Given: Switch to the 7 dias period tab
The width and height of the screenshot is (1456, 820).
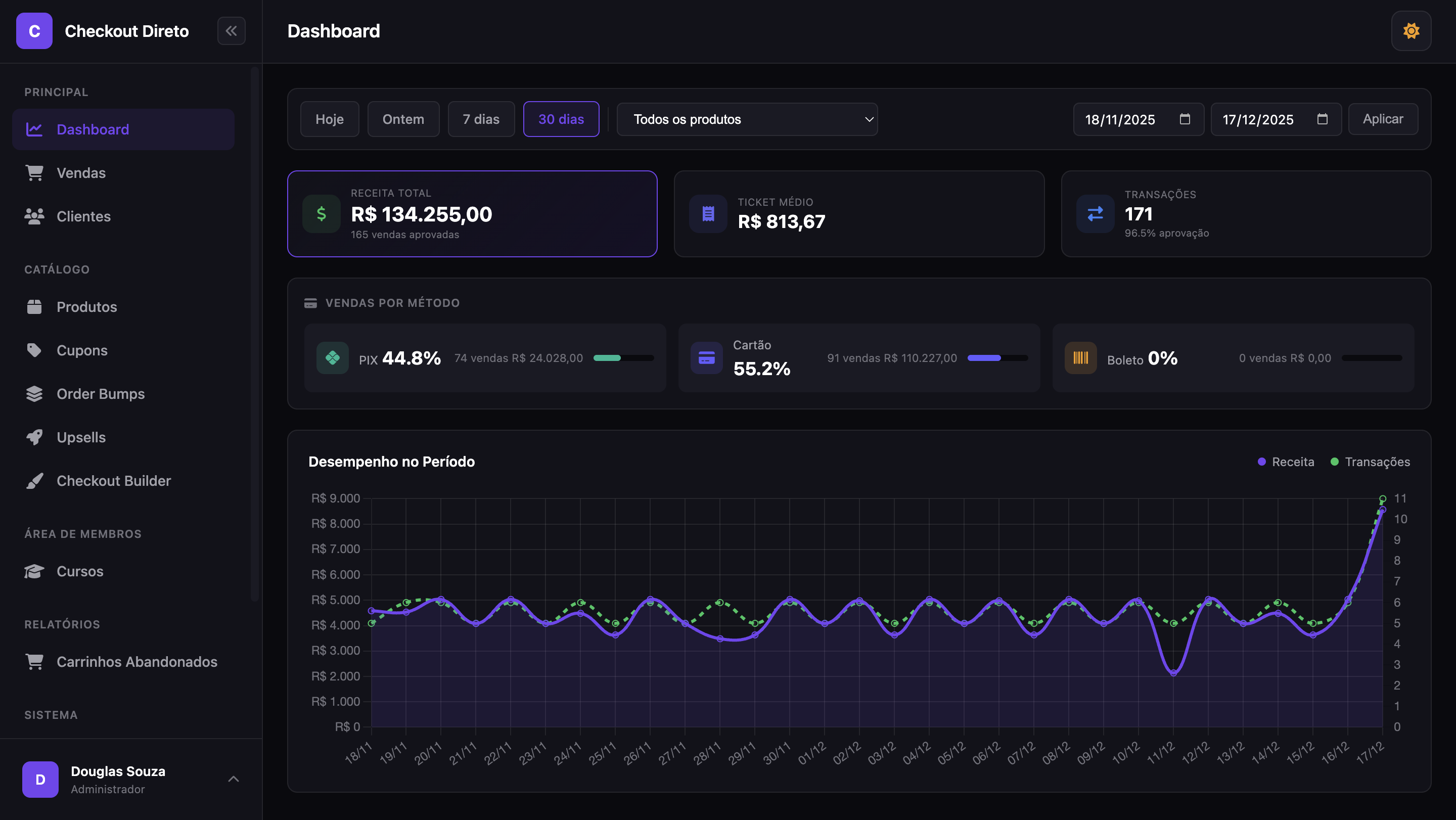Looking at the screenshot, I should (481, 119).
